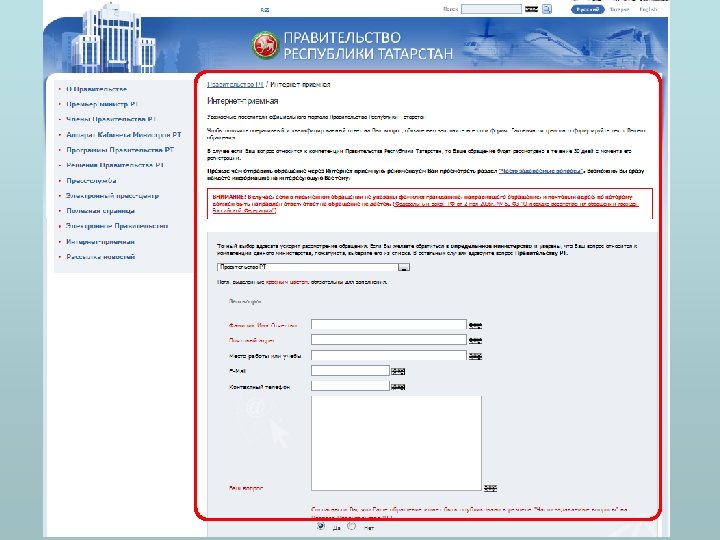Open 'Решения Правительства РТ' sidebar item
720x540 pixels.
115,165
